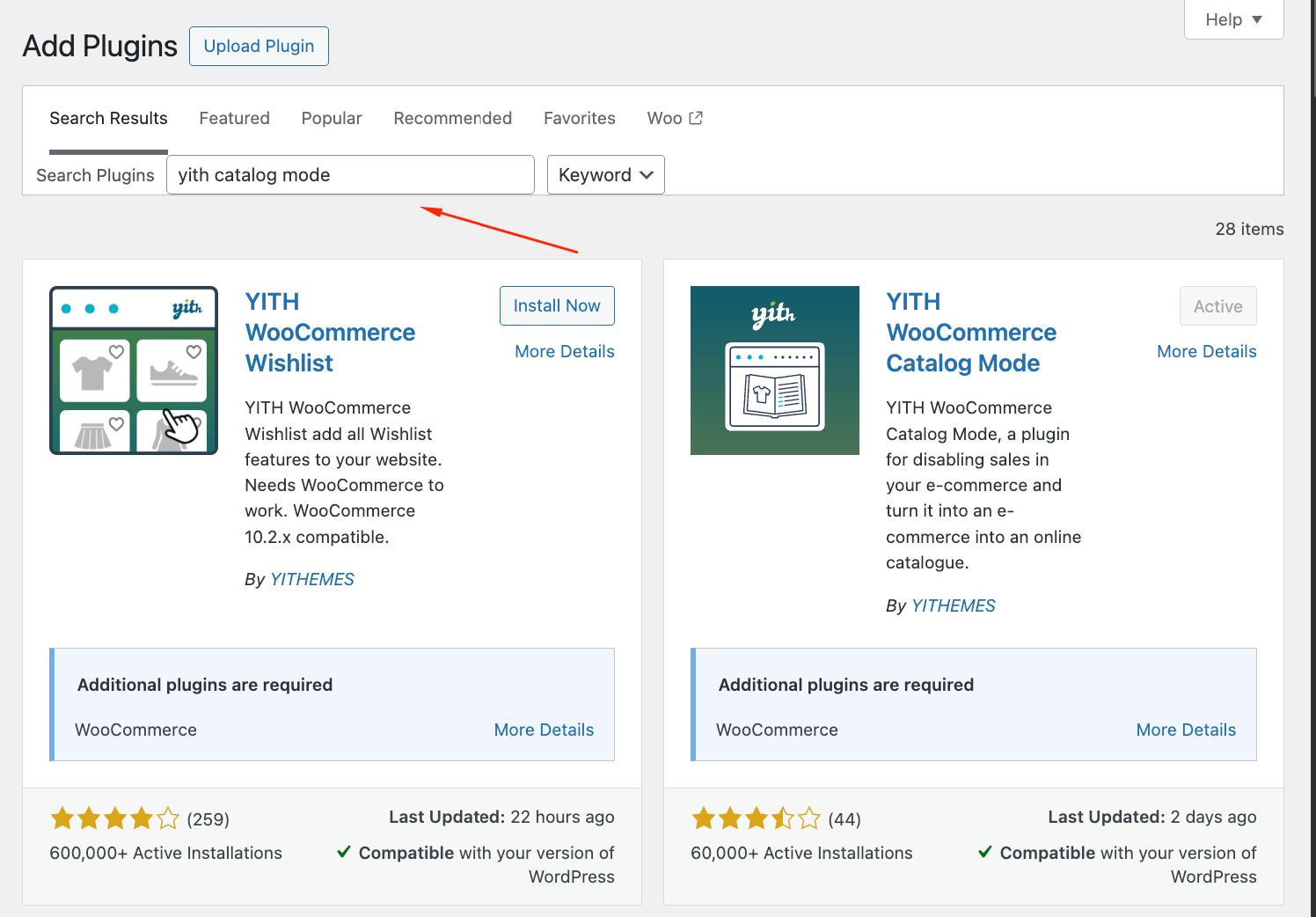This screenshot has height=917, width=1316.
Task: Click the '28 items' results count
Action: click(x=1249, y=229)
